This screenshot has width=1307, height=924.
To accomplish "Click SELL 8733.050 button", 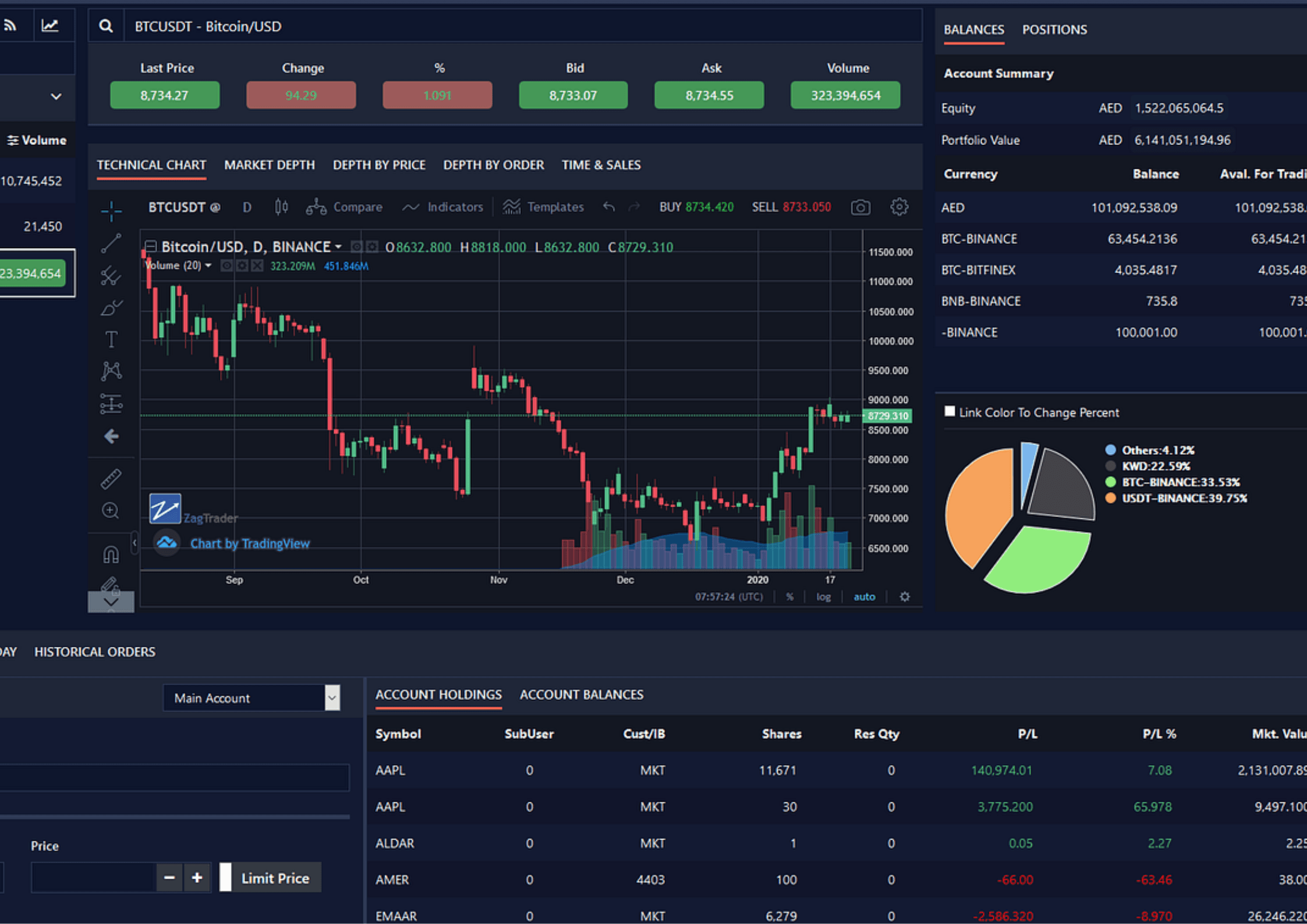I will (x=791, y=207).
